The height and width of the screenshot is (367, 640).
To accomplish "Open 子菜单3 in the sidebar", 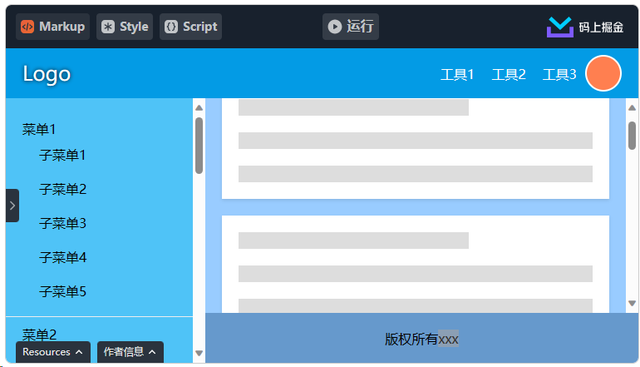I will click(x=62, y=223).
